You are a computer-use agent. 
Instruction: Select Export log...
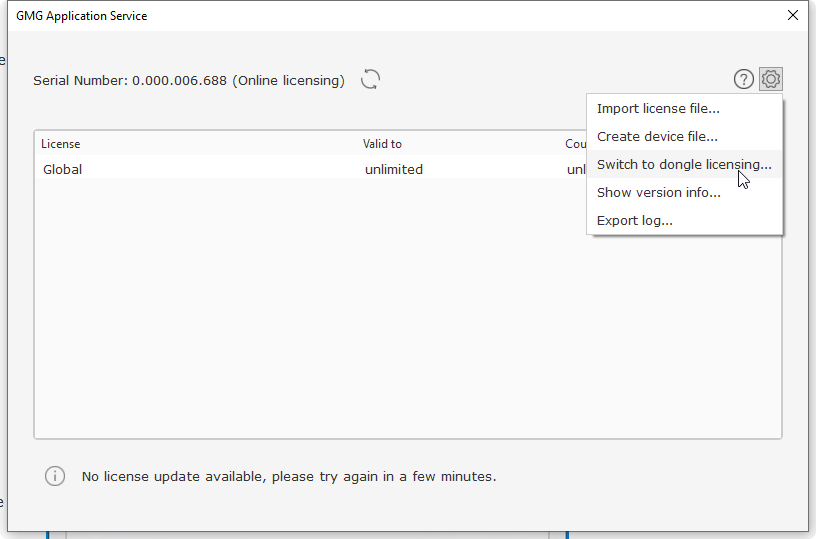(684, 221)
